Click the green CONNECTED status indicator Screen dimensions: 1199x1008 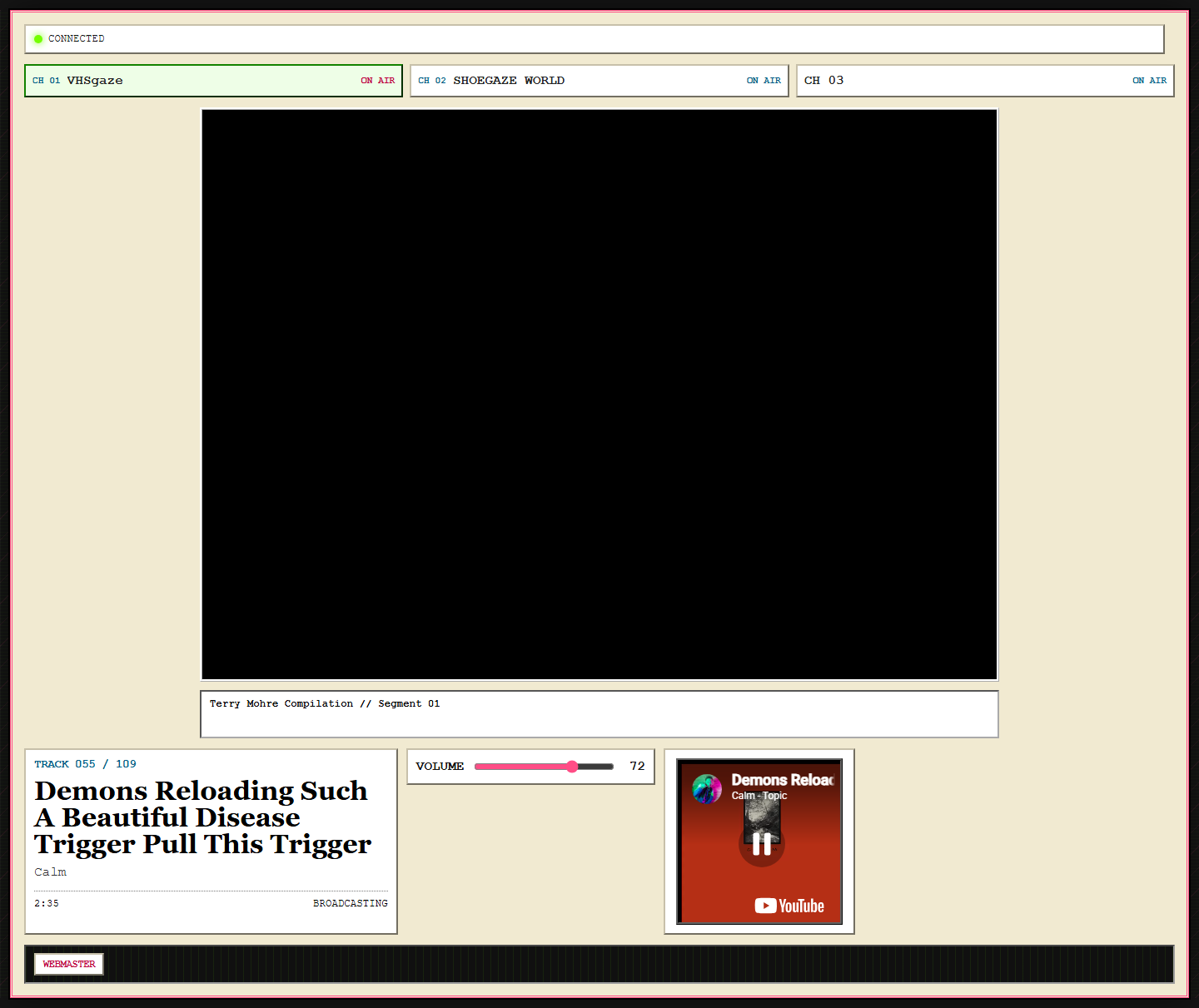[x=38, y=39]
